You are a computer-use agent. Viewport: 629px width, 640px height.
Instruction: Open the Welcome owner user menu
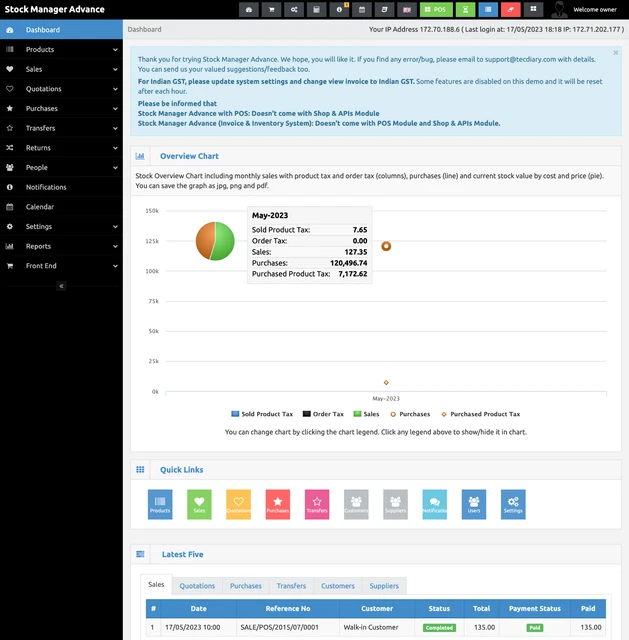pyautogui.click(x=585, y=9)
